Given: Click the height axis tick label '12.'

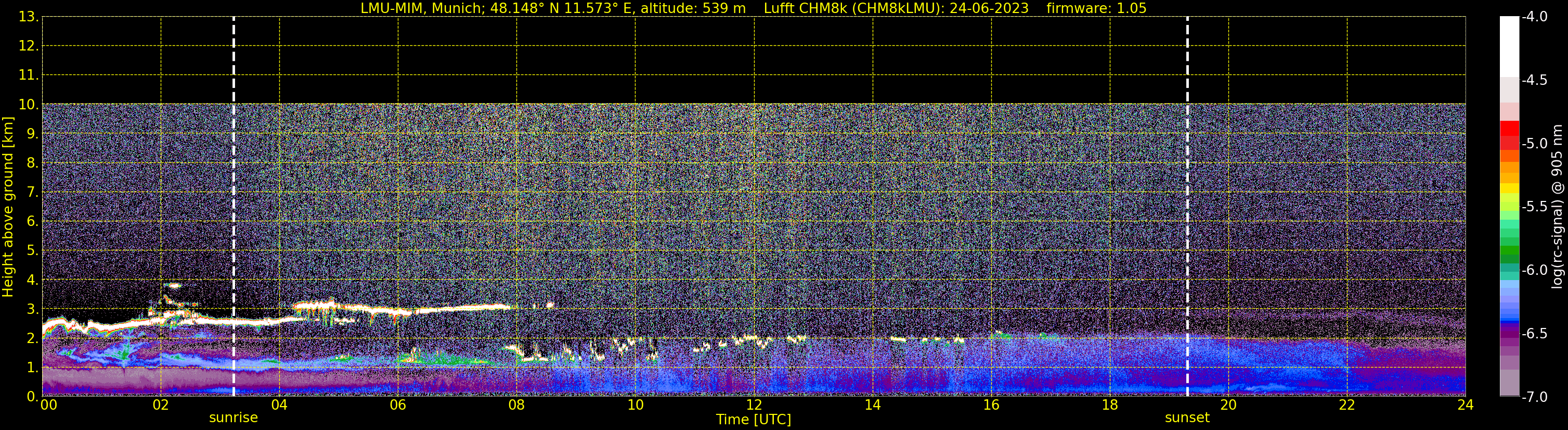Looking at the screenshot, I should [x=29, y=46].
